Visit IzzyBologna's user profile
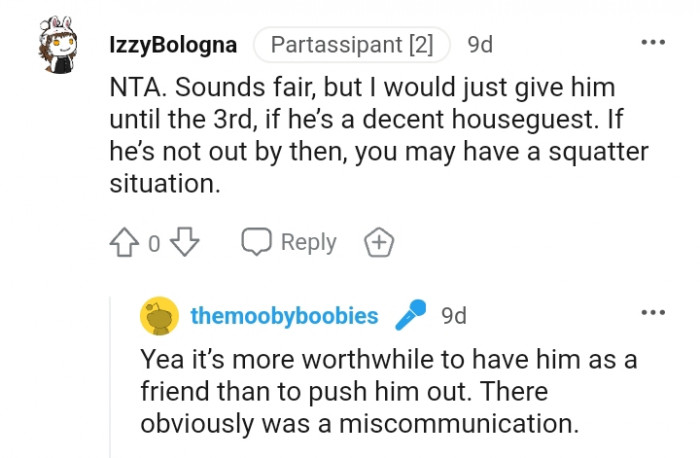Image resolution: width=700 pixels, height=458 pixels. (x=172, y=45)
